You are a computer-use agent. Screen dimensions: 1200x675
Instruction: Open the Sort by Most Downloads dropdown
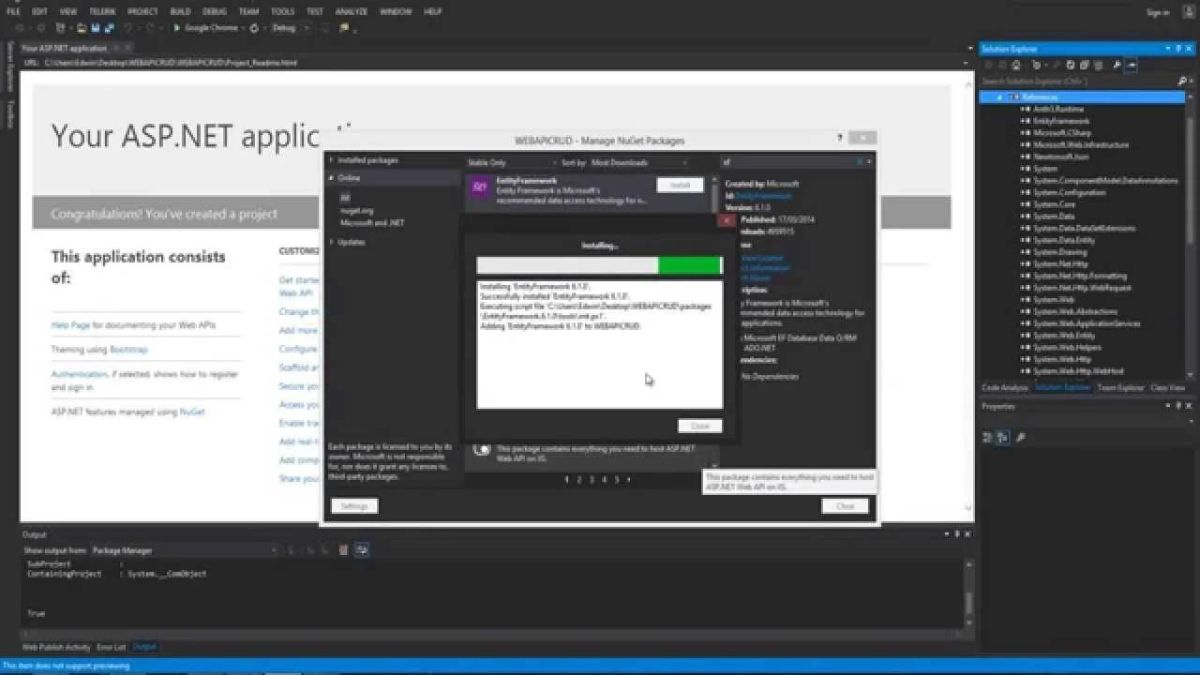[x=638, y=162]
